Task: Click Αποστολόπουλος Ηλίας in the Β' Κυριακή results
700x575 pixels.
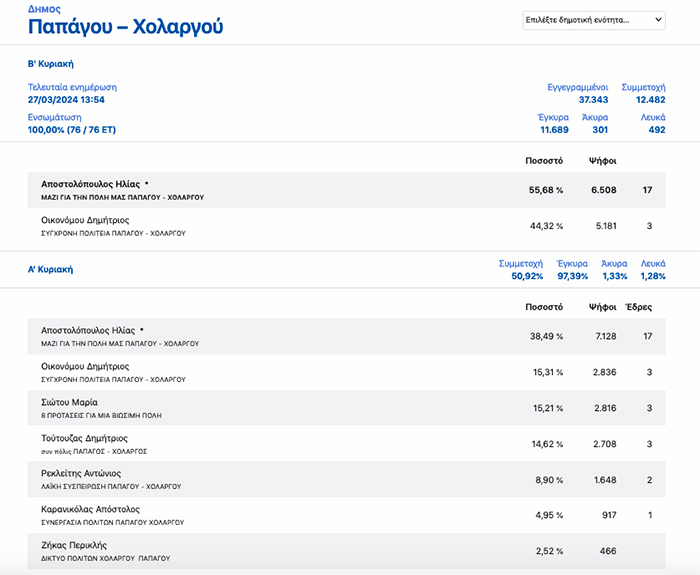Action: pos(90,185)
